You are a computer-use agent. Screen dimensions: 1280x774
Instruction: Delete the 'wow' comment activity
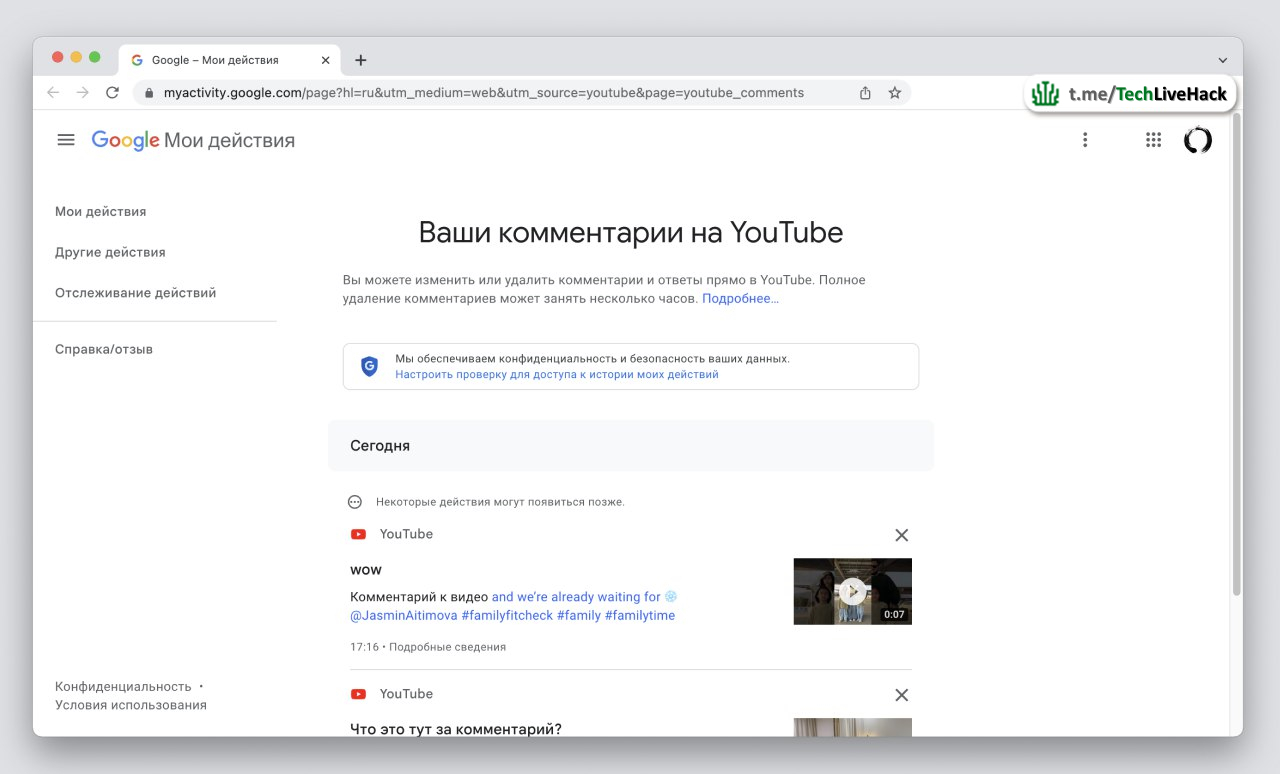pyautogui.click(x=901, y=535)
